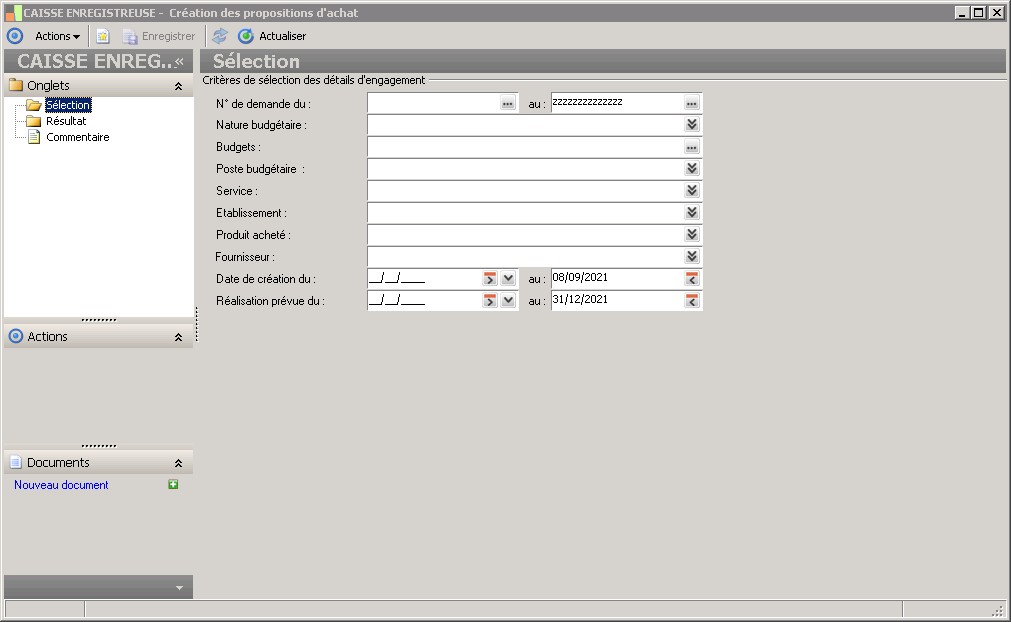
Task: Open the Budgets lookup button
Action: click(692, 147)
